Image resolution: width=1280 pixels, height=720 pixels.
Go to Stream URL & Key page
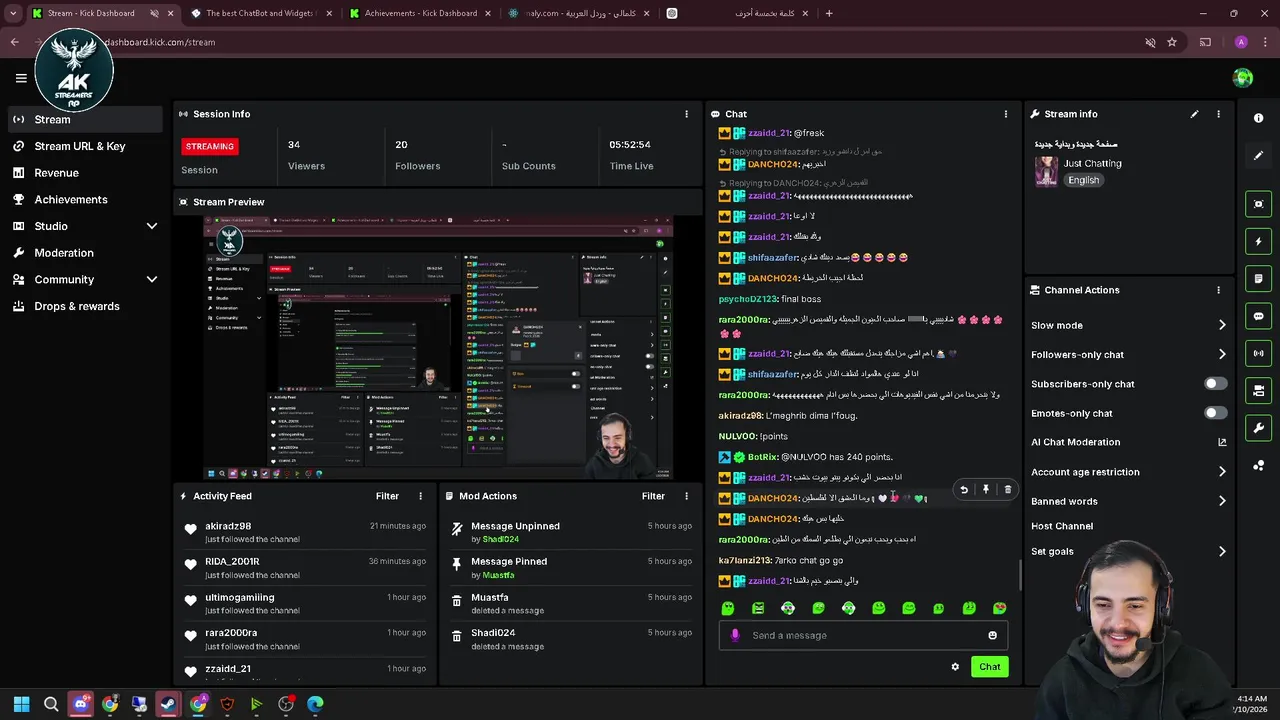pos(80,146)
